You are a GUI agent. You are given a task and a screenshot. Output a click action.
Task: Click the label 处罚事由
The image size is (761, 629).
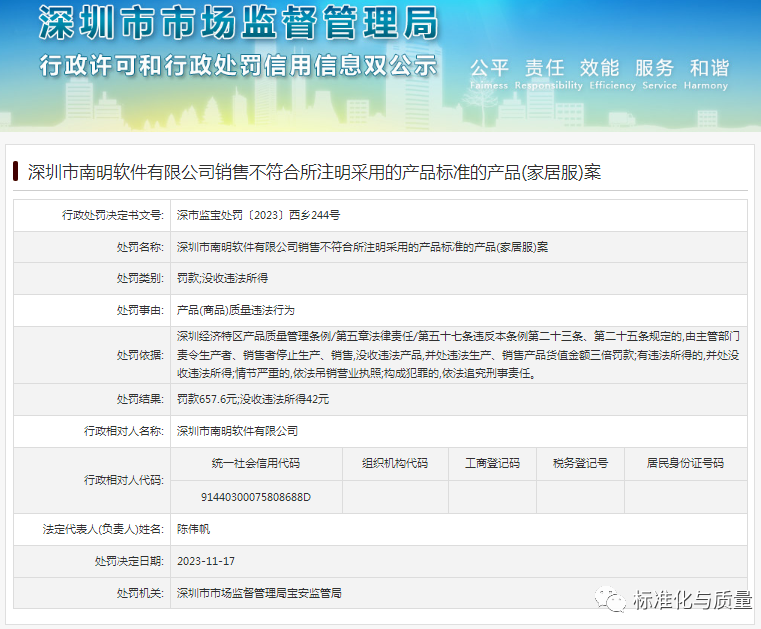[x=140, y=310]
